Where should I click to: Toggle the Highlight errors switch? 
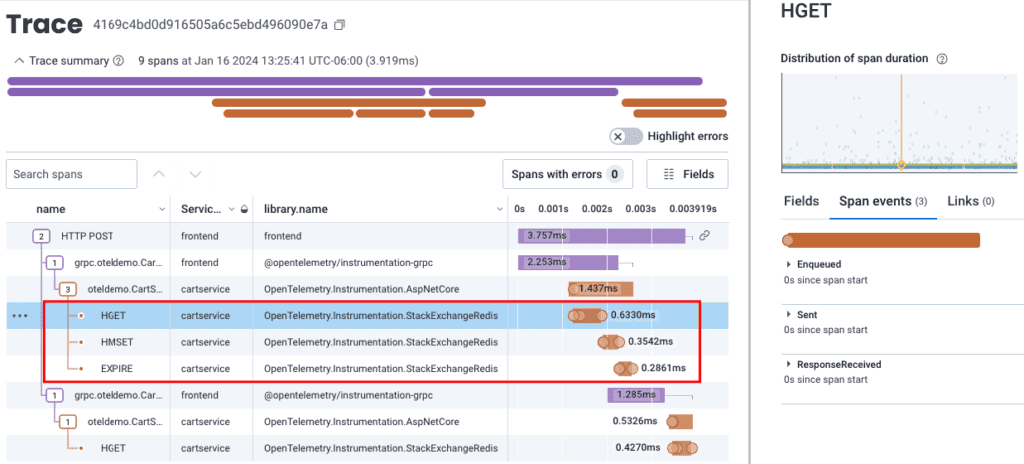[625, 136]
